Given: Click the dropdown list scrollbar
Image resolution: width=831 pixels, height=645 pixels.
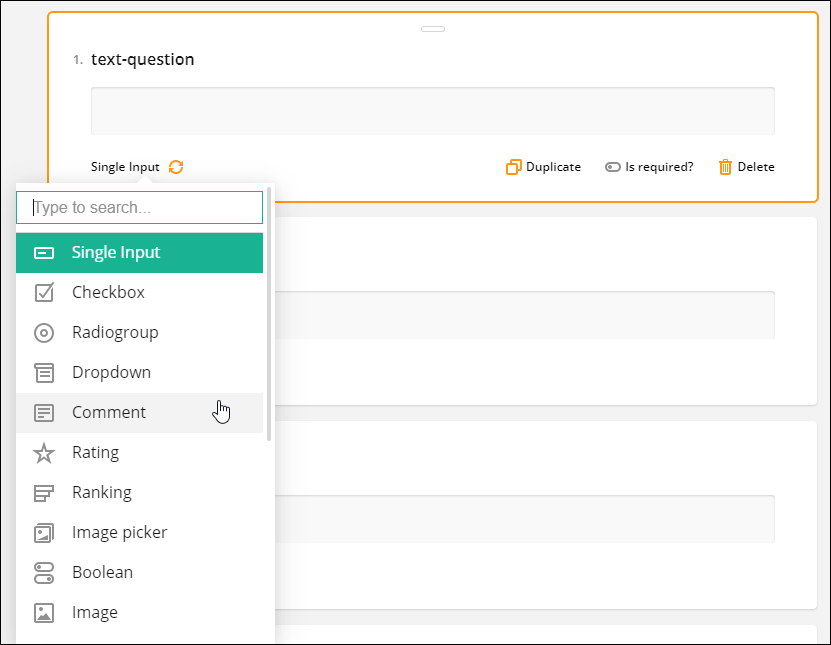Looking at the screenshot, I should tap(269, 314).
